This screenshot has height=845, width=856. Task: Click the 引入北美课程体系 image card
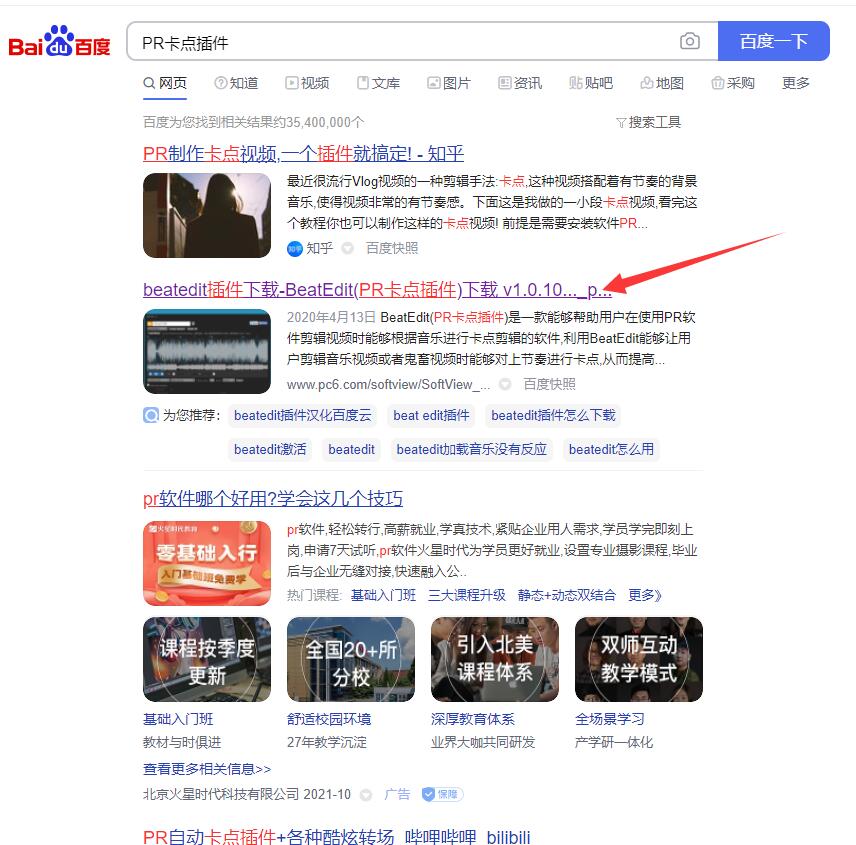(495, 659)
